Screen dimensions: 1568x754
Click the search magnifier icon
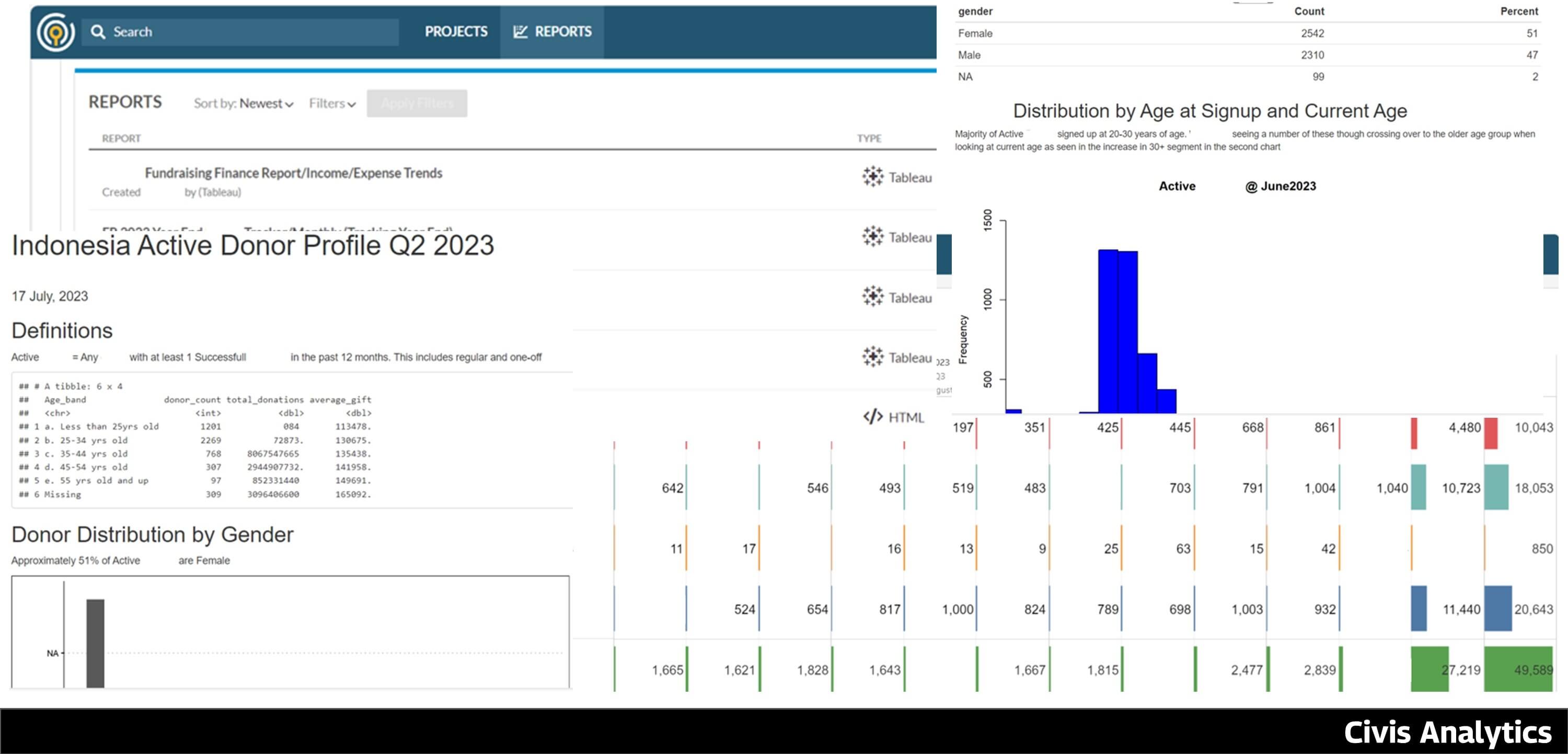click(x=97, y=32)
